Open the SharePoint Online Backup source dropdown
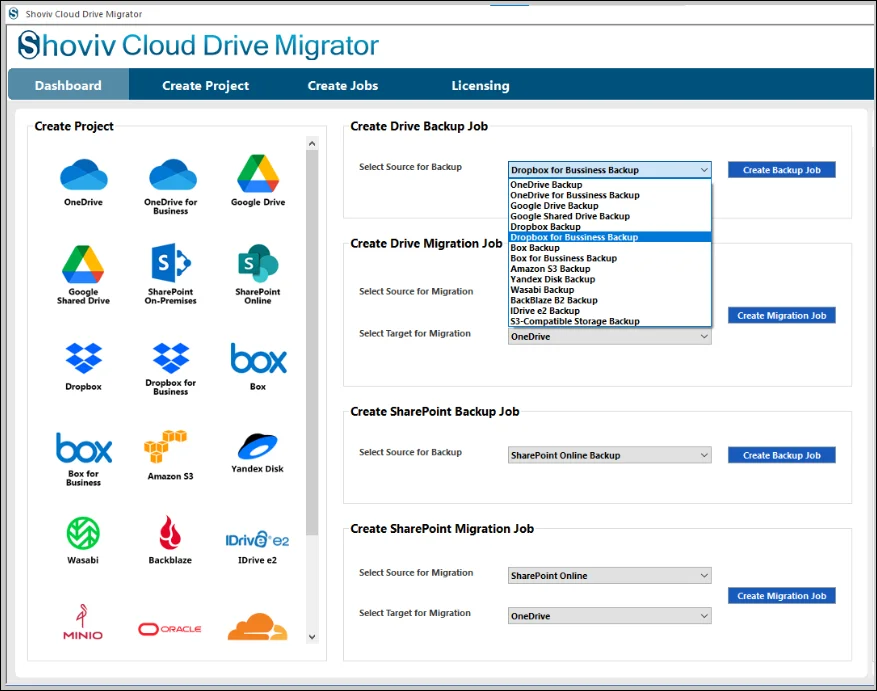Image resolution: width=877 pixels, height=691 pixels. pyautogui.click(x=610, y=455)
